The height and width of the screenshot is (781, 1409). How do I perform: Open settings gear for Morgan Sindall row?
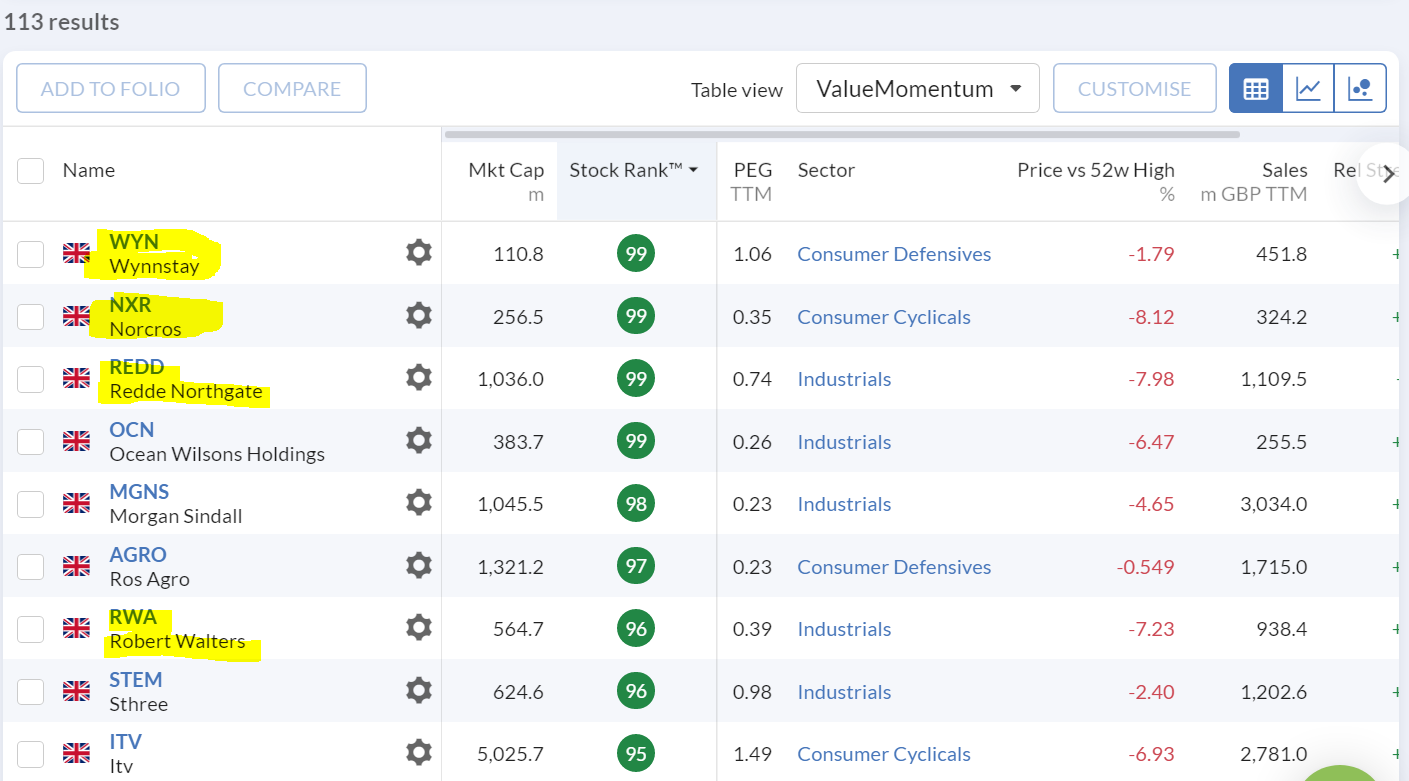pos(419,503)
